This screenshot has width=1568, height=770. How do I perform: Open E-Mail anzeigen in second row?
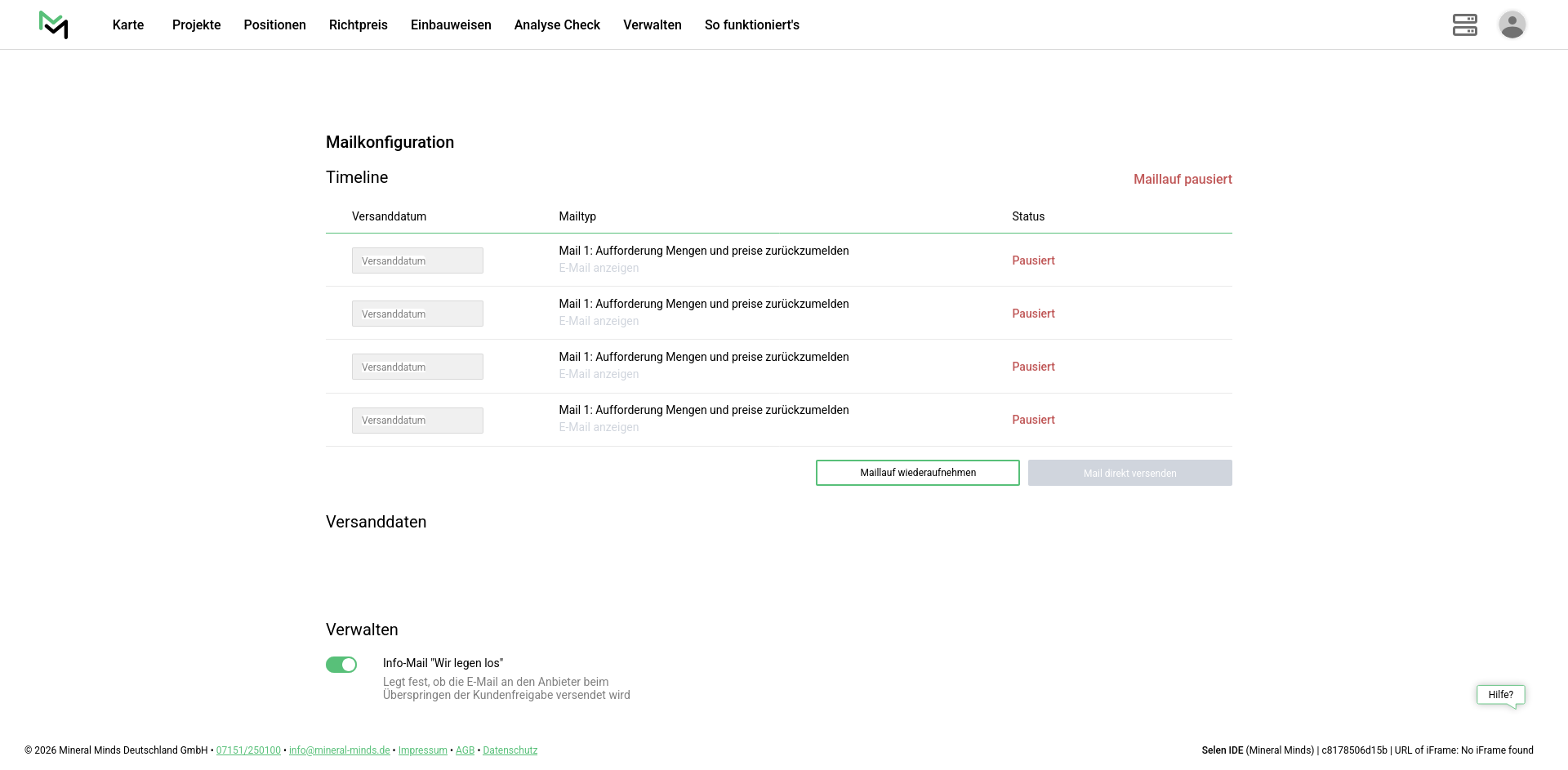tap(599, 321)
